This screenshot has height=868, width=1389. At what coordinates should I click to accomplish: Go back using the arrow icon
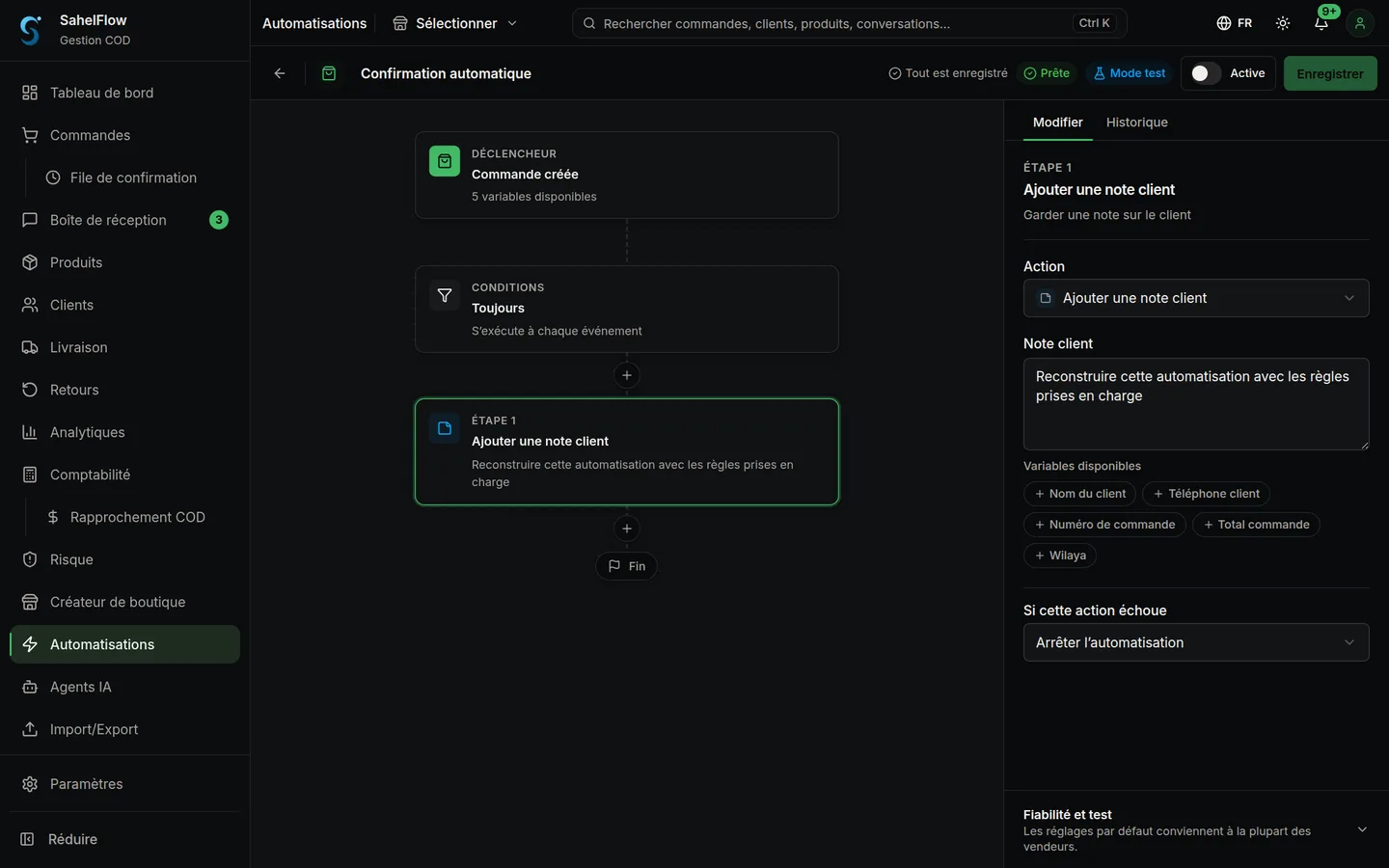(280, 73)
